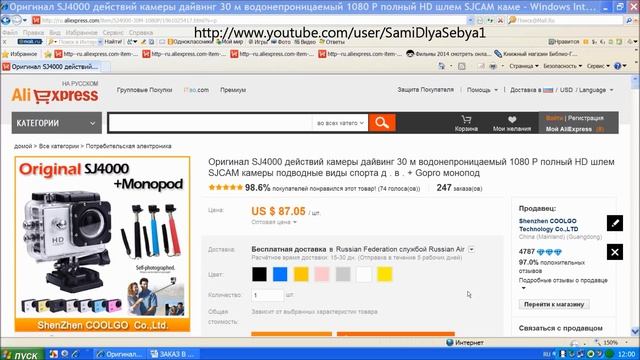640x360 pixels.
Task: Click the Групповые Покупки link
Action: tap(144, 90)
